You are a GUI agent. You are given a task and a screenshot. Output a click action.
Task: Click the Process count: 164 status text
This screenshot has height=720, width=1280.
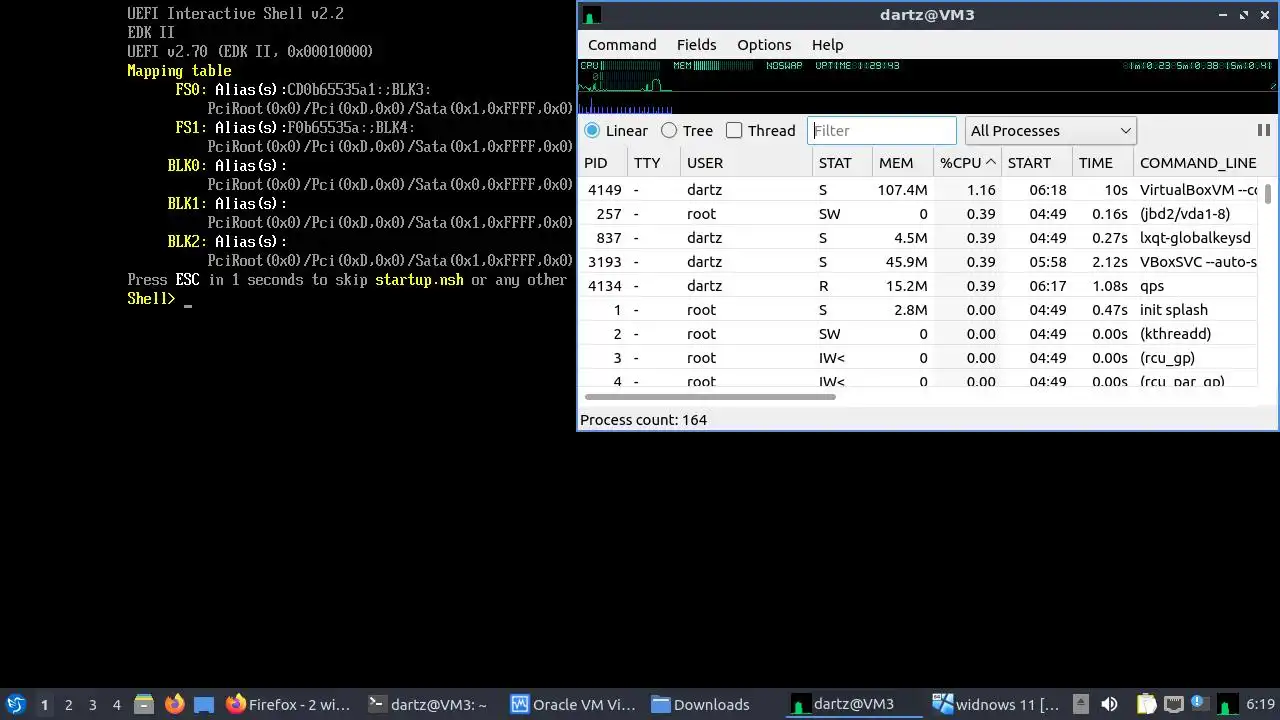pyautogui.click(x=643, y=420)
